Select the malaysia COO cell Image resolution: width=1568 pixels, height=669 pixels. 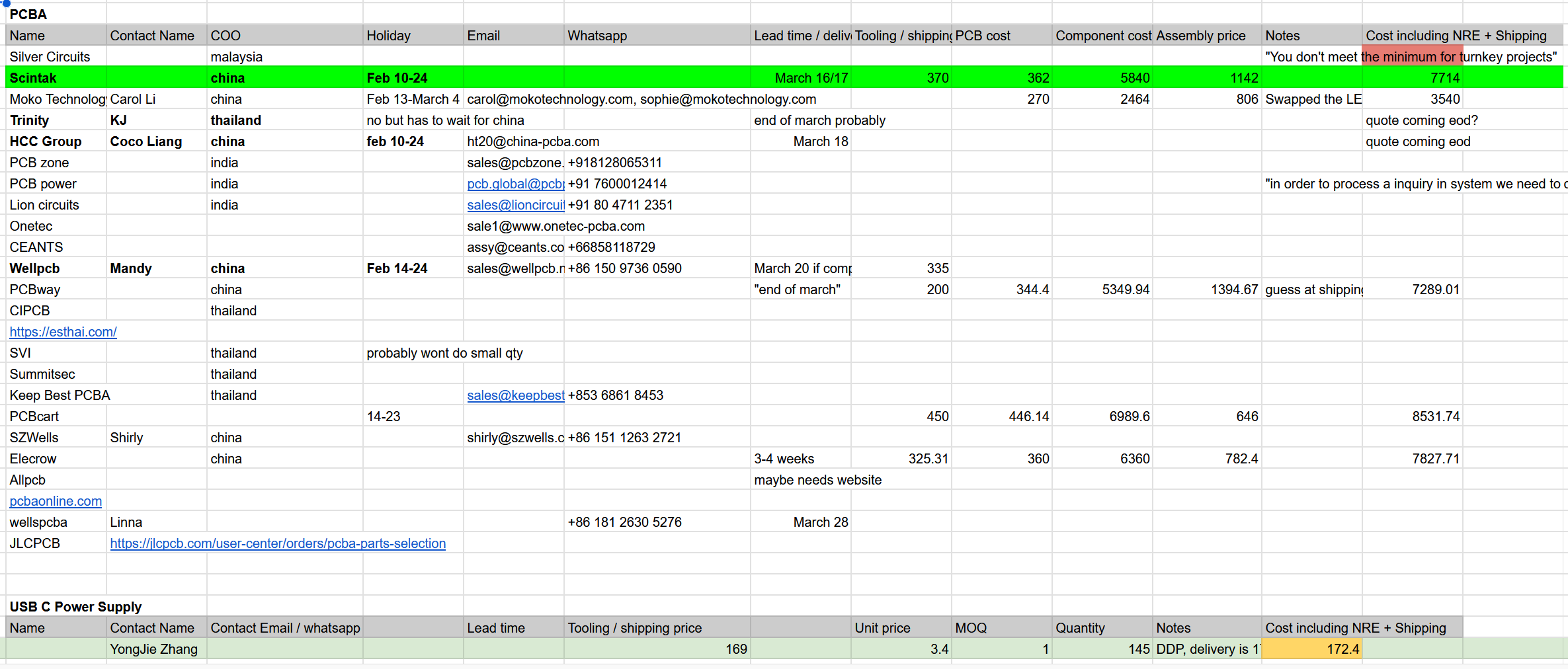pyautogui.click(x=285, y=57)
